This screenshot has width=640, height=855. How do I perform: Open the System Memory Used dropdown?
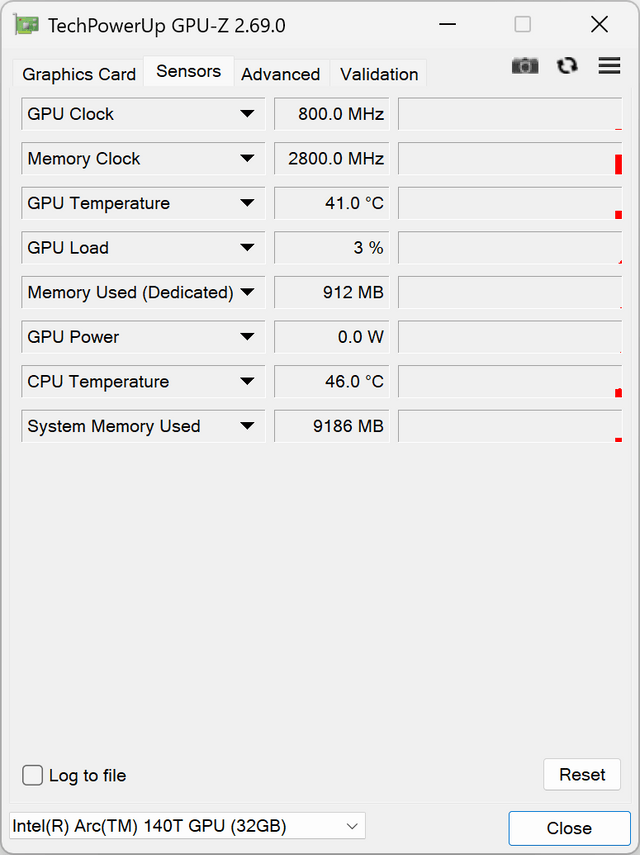(247, 426)
